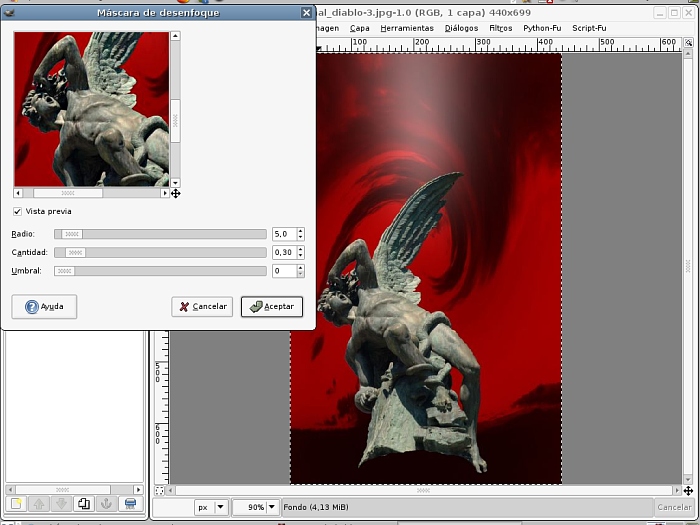
Task: Click the Cantidad slider handle
Action: [x=75, y=253]
